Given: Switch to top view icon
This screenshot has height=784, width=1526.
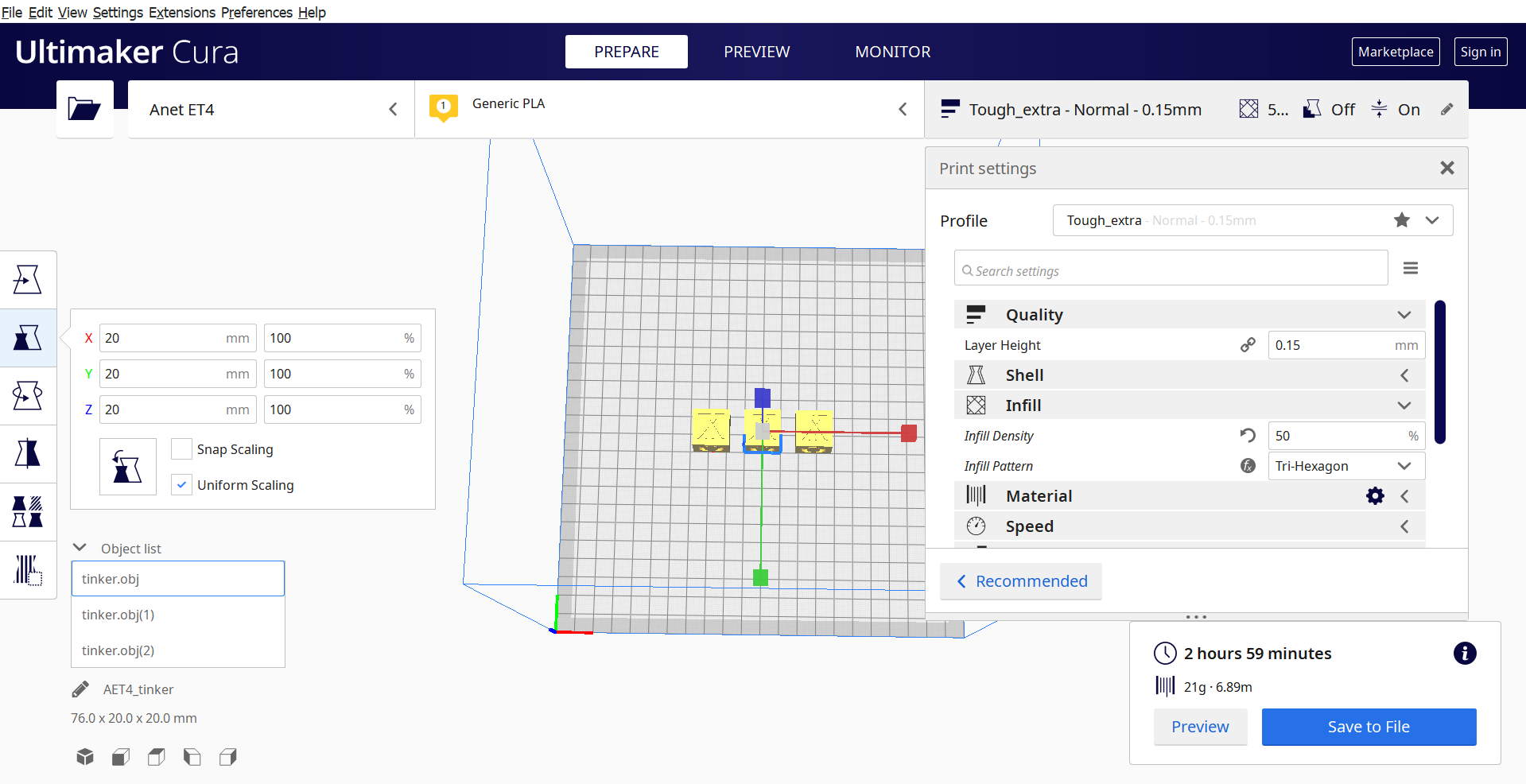Looking at the screenshot, I should (x=157, y=757).
